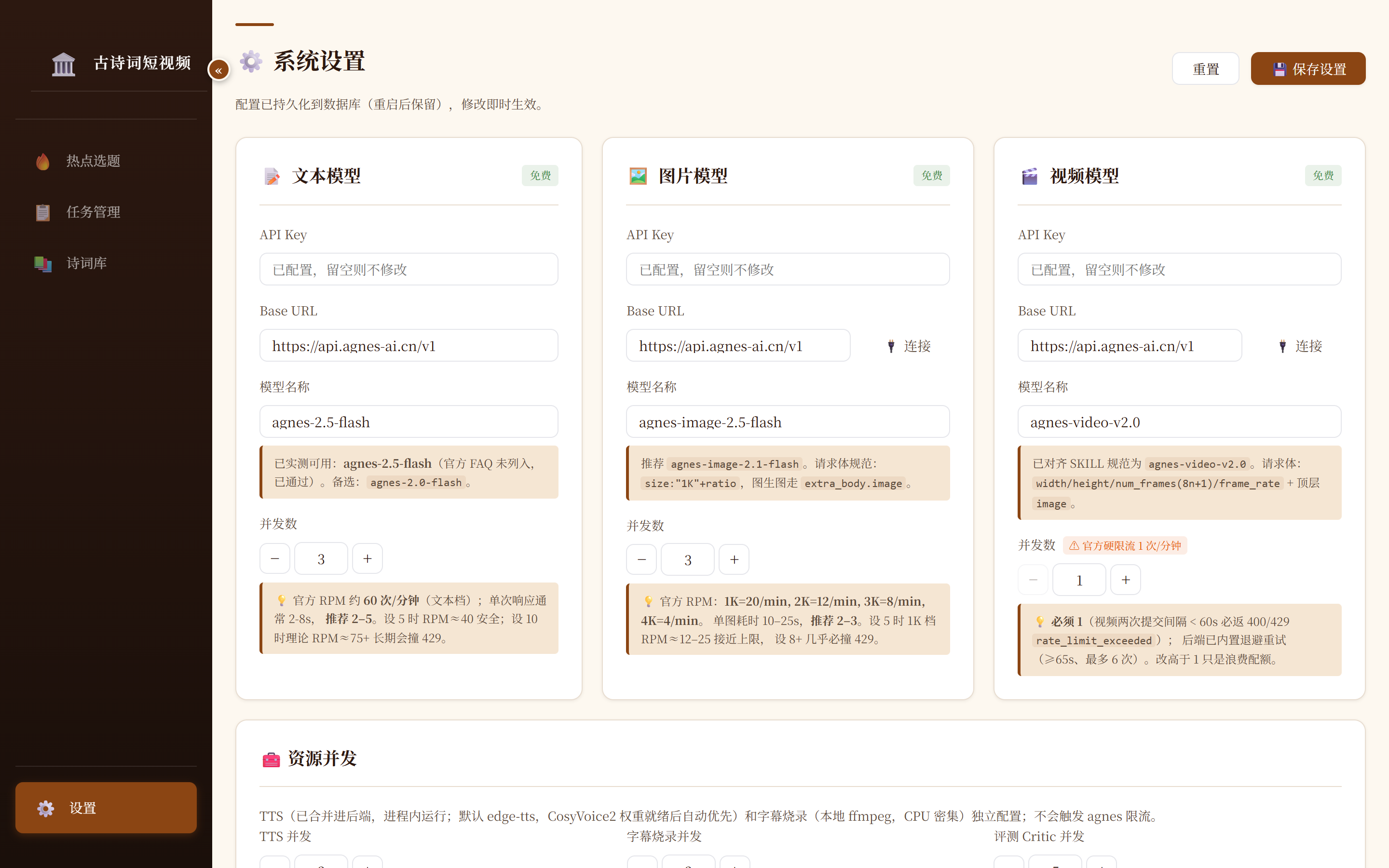Click the agnes-video-v2.0 model name field
This screenshot has height=868, width=1389.
[x=1180, y=422]
